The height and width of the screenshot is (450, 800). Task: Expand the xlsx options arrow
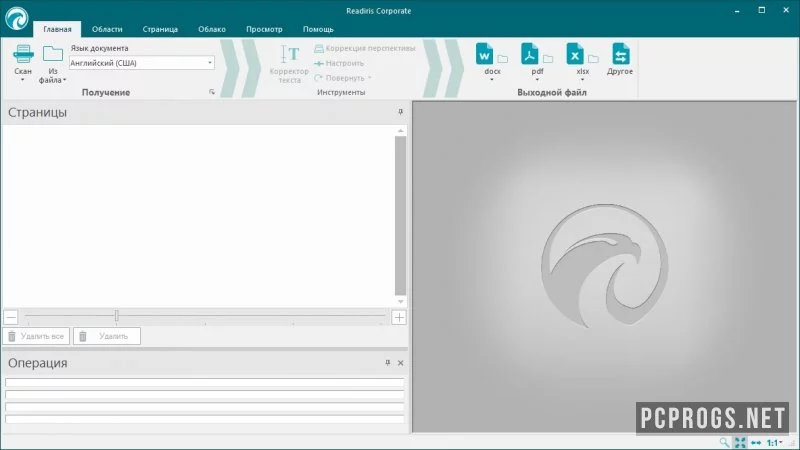coord(582,80)
